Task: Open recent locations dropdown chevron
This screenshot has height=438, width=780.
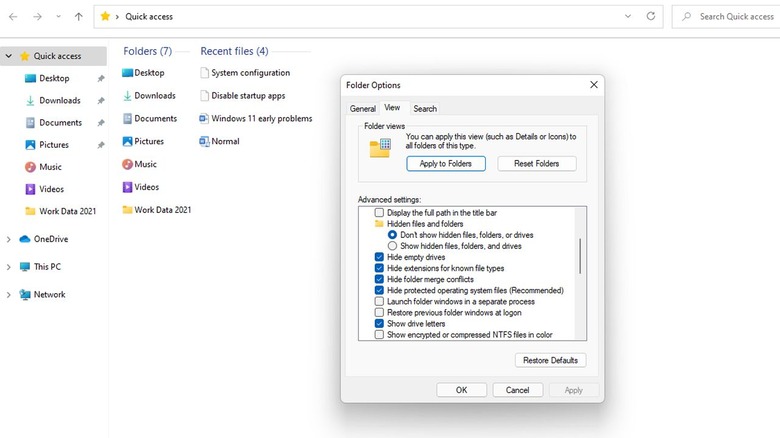Action: click(x=58, y=16)
